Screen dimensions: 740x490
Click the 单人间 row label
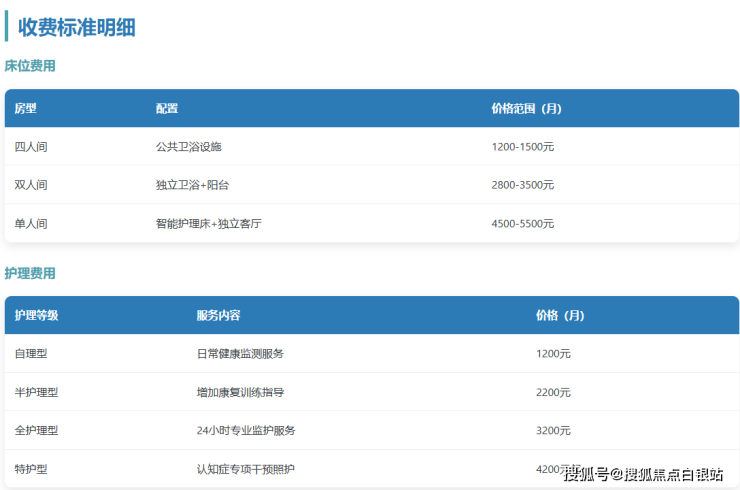coord(31,224)
